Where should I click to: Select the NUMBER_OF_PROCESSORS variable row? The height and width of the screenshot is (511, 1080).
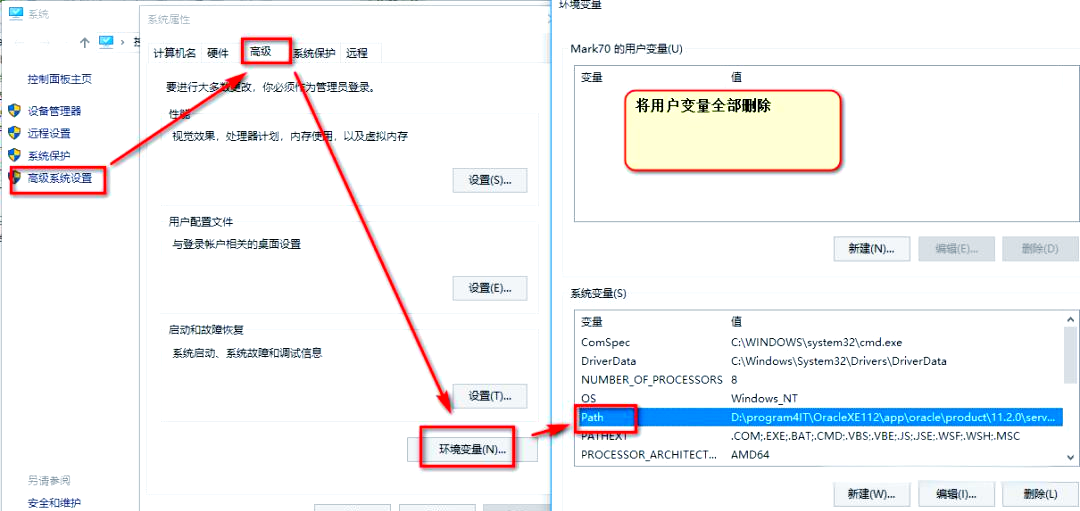(x=819, y=379)
